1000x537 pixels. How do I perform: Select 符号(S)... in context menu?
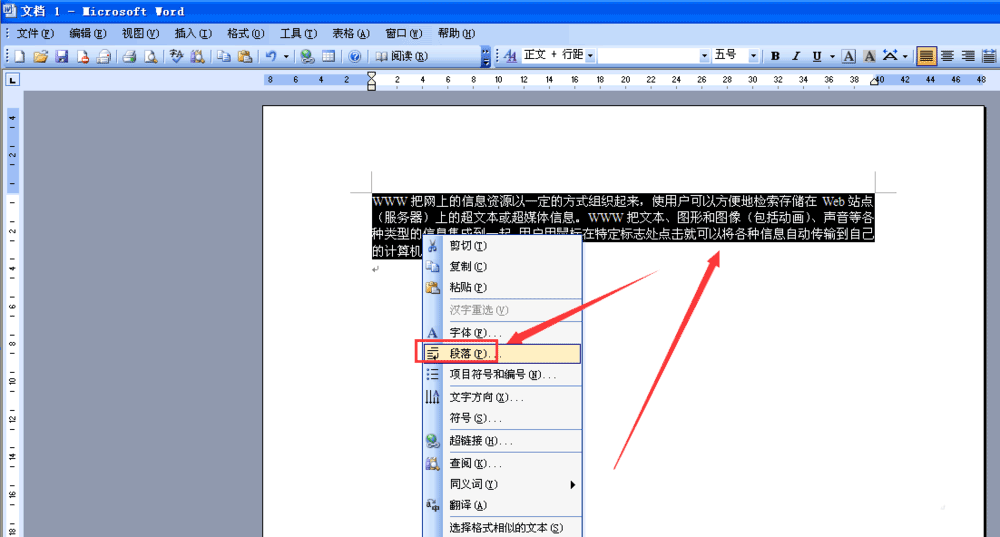(503, 418)
